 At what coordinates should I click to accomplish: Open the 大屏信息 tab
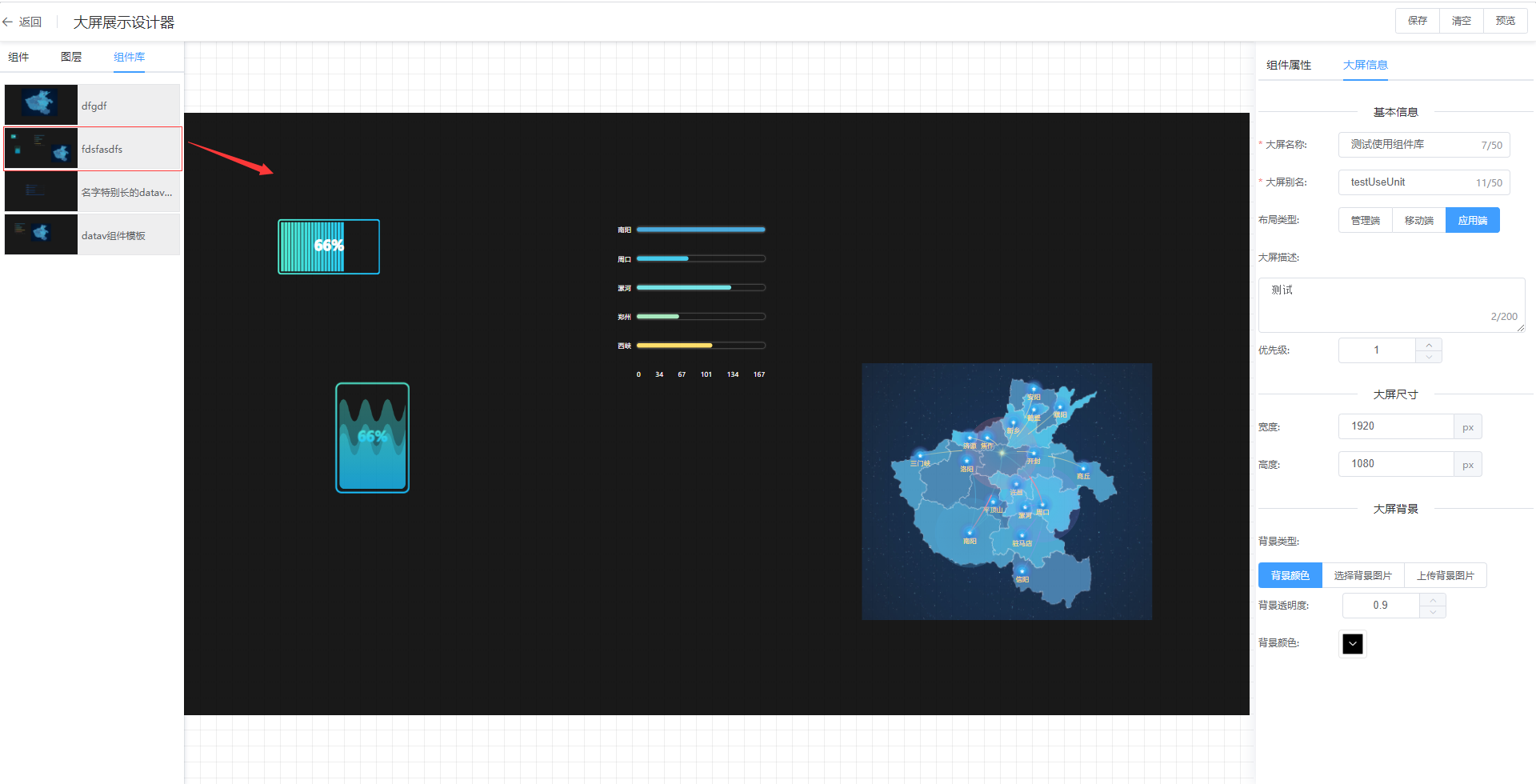pos(1365,65)
